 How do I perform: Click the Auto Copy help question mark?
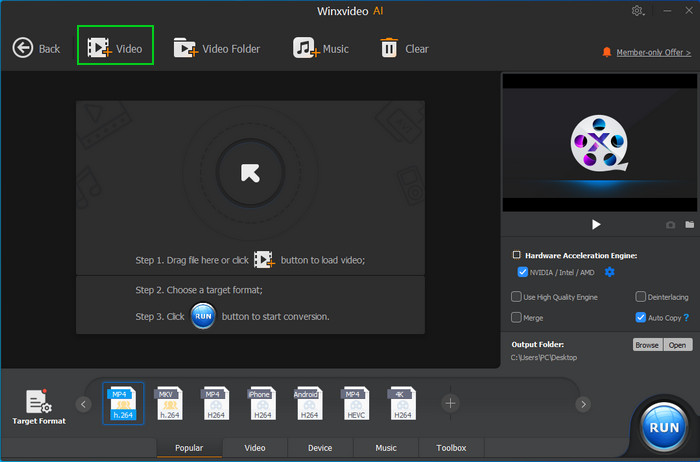coord(687,317)
